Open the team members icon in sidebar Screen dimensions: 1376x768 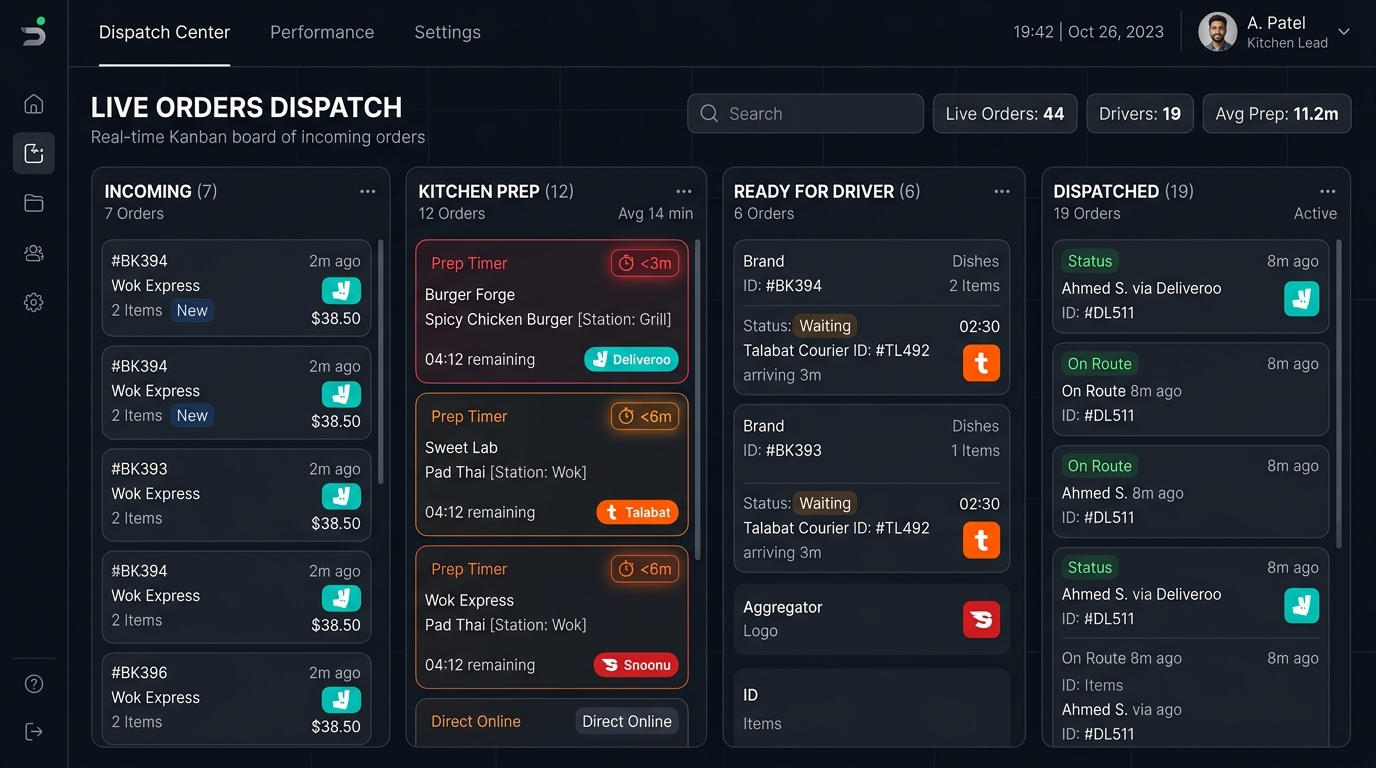34,253
